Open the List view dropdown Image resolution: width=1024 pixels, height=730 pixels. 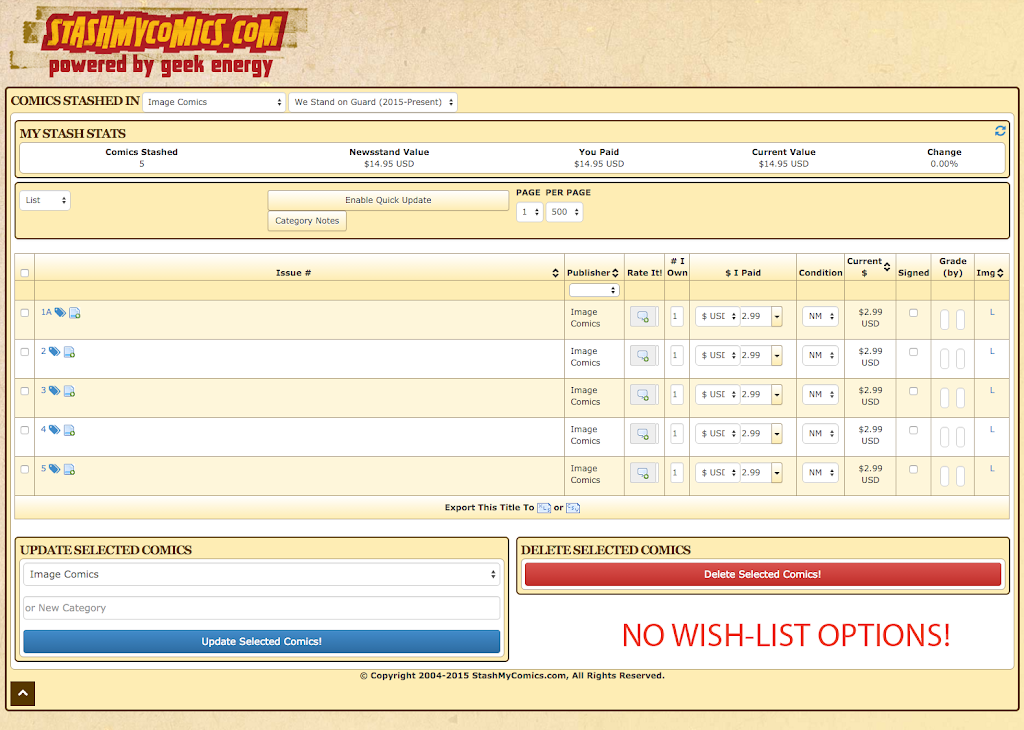point(45,200)
